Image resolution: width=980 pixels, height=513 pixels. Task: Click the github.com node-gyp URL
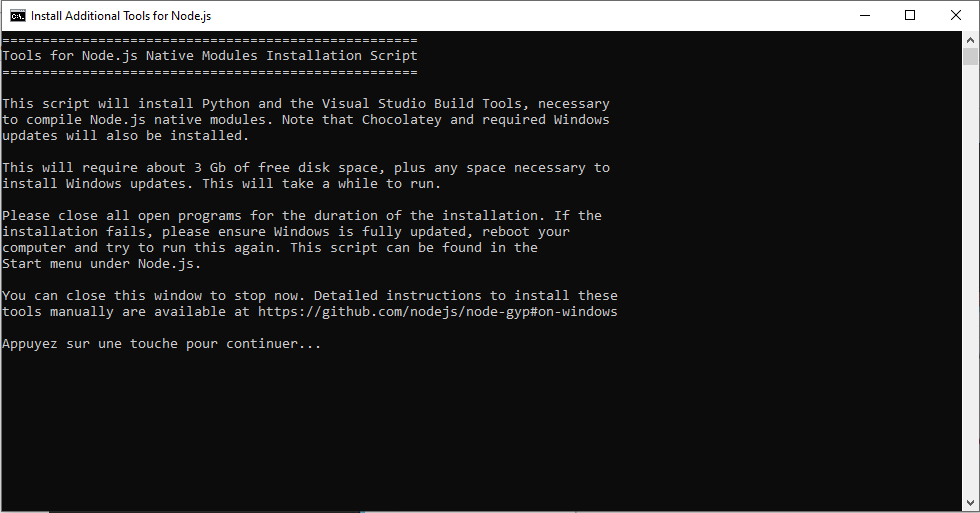[x=438, y=311]
